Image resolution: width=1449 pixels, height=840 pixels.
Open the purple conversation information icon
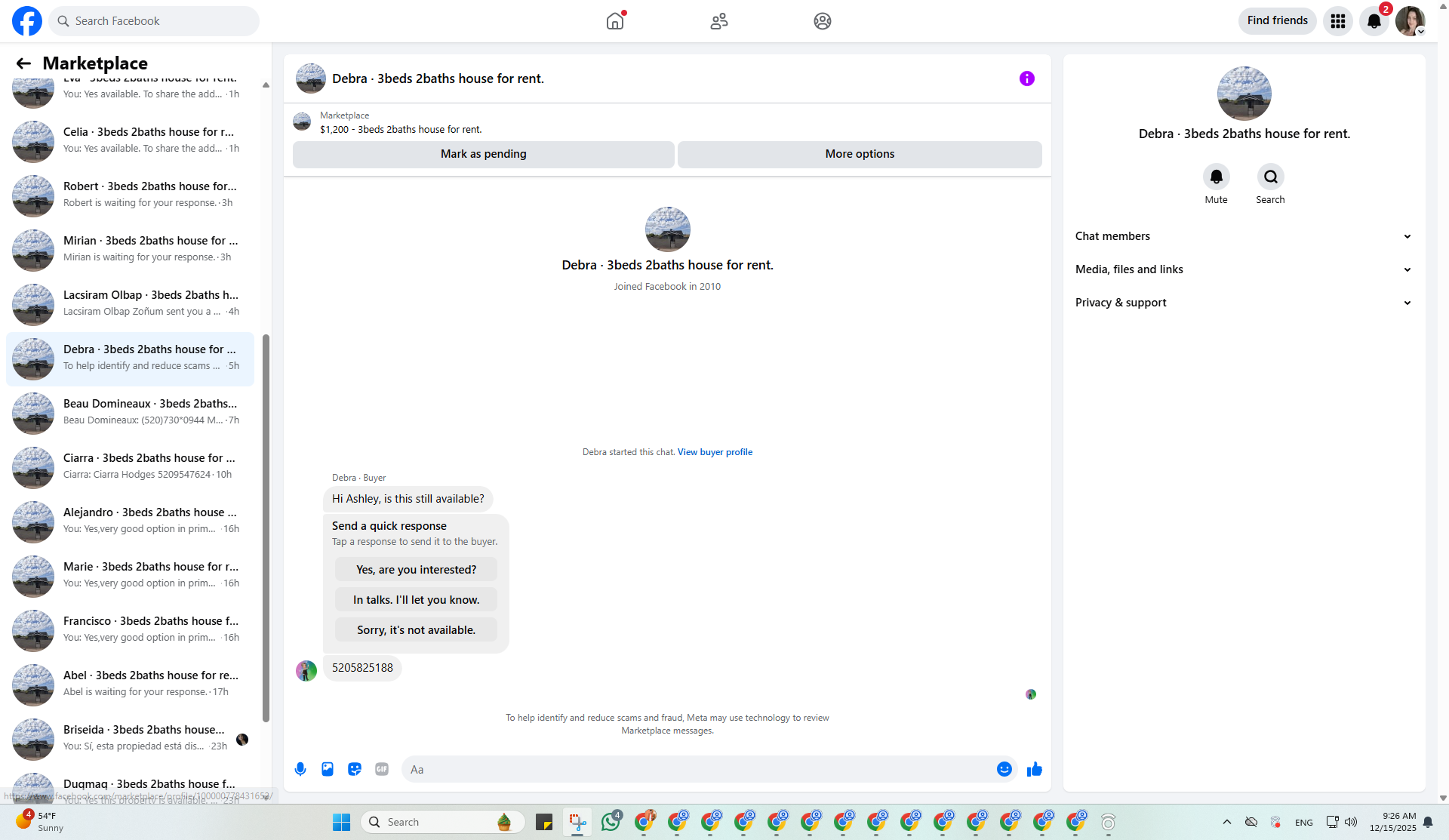(1027, 78)
